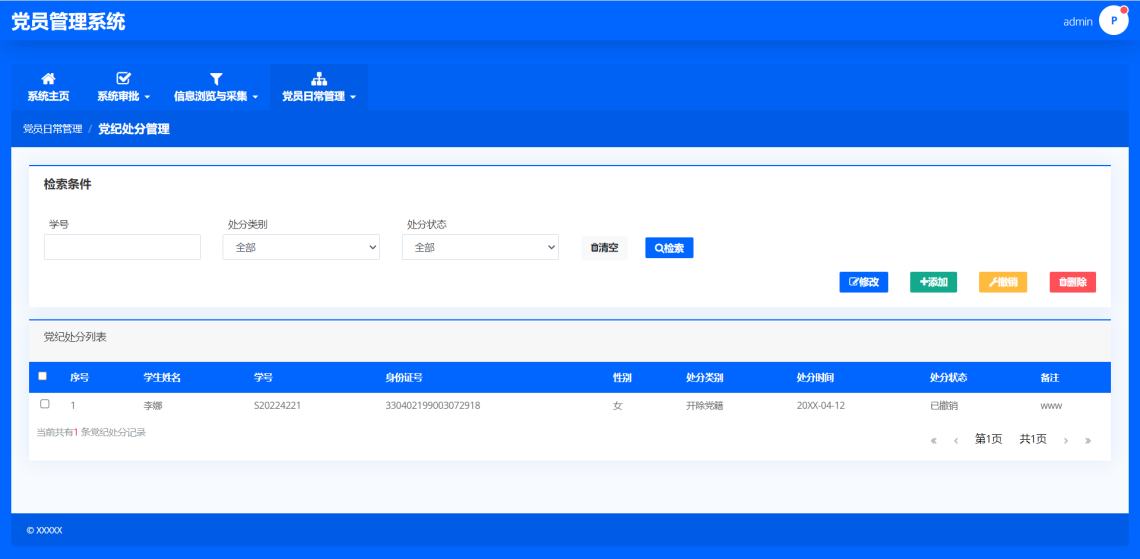Click the org-chart icon above 党员日常管理

(319, 79)
